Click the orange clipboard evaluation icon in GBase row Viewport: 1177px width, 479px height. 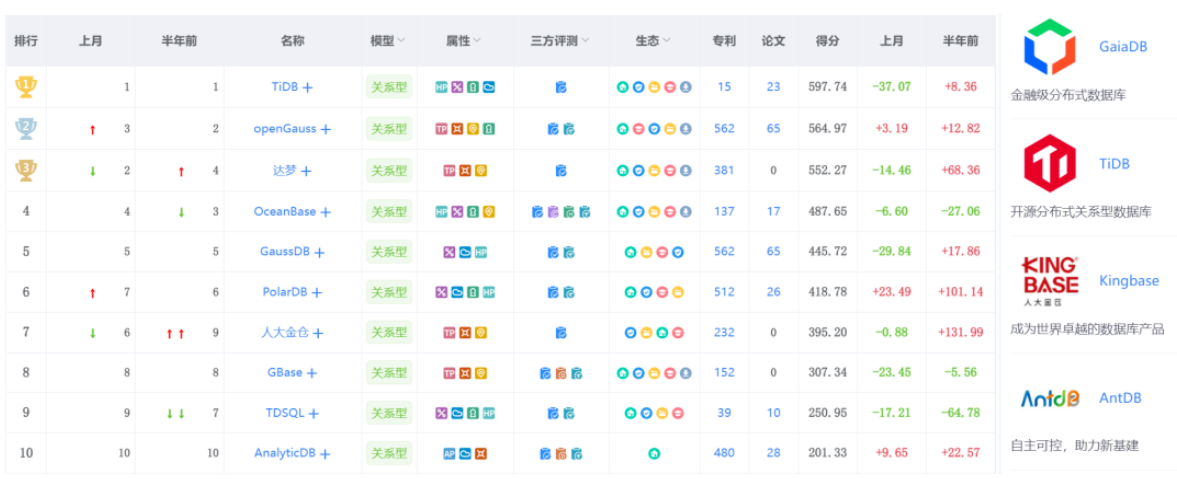coord(561,373)
